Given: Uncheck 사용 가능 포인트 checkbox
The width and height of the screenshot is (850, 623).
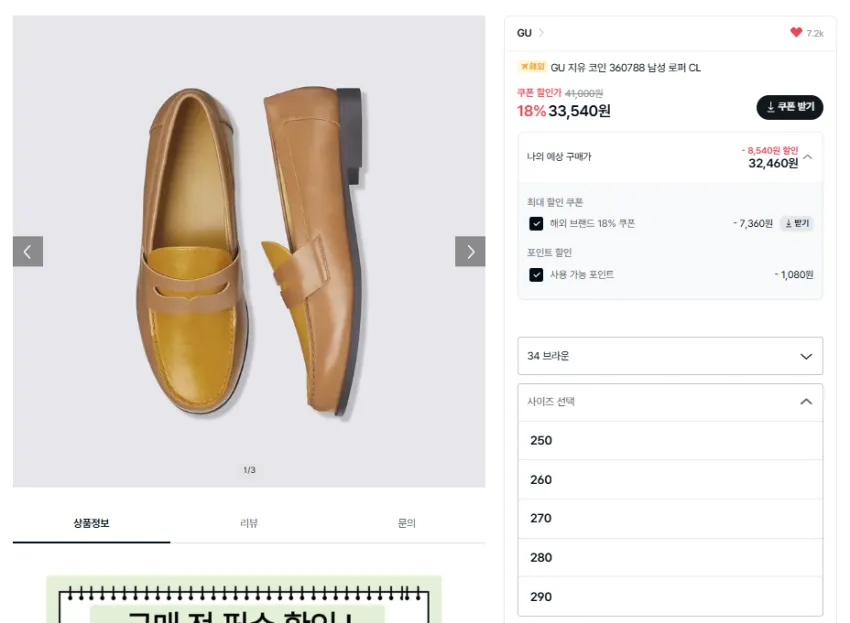Looking at the screenshot, I should [x=536, y=275].
